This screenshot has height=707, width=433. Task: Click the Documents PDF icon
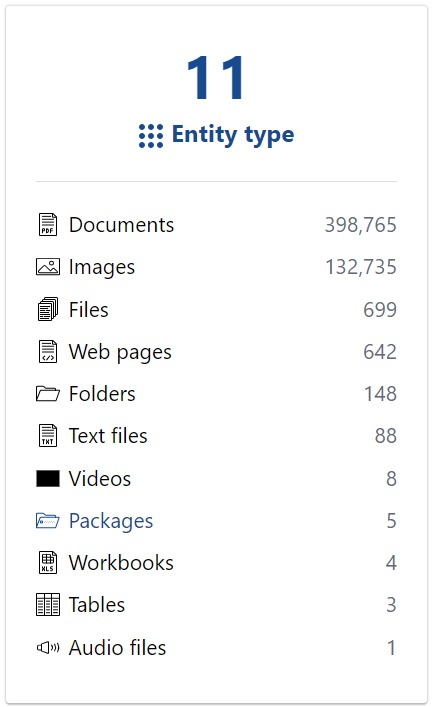pos(48,225)
